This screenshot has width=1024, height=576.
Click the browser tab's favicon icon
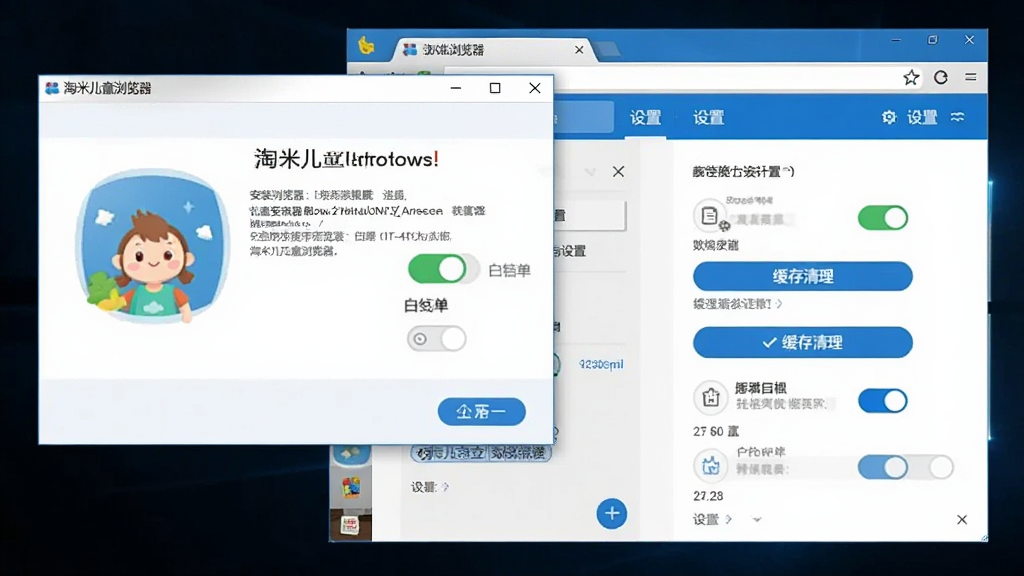pyautogui.click(x=410, y=50)
